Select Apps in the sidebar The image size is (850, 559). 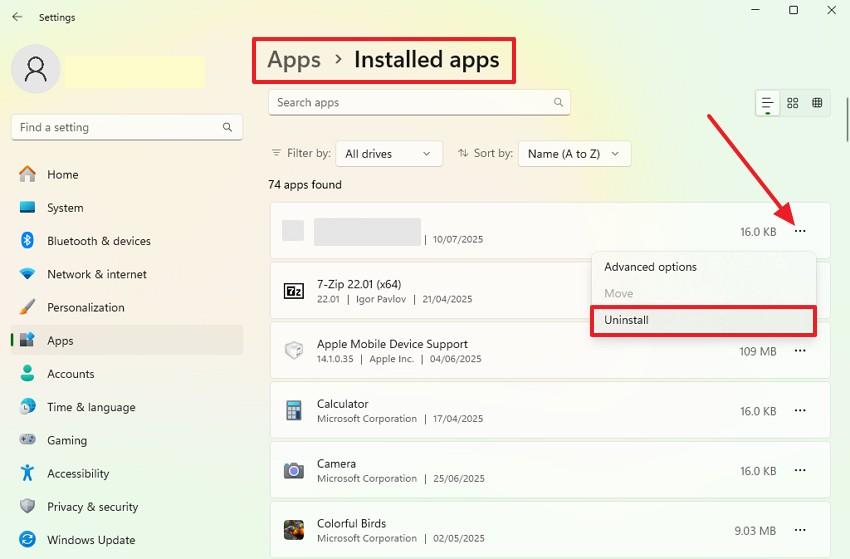coord(126,340)
